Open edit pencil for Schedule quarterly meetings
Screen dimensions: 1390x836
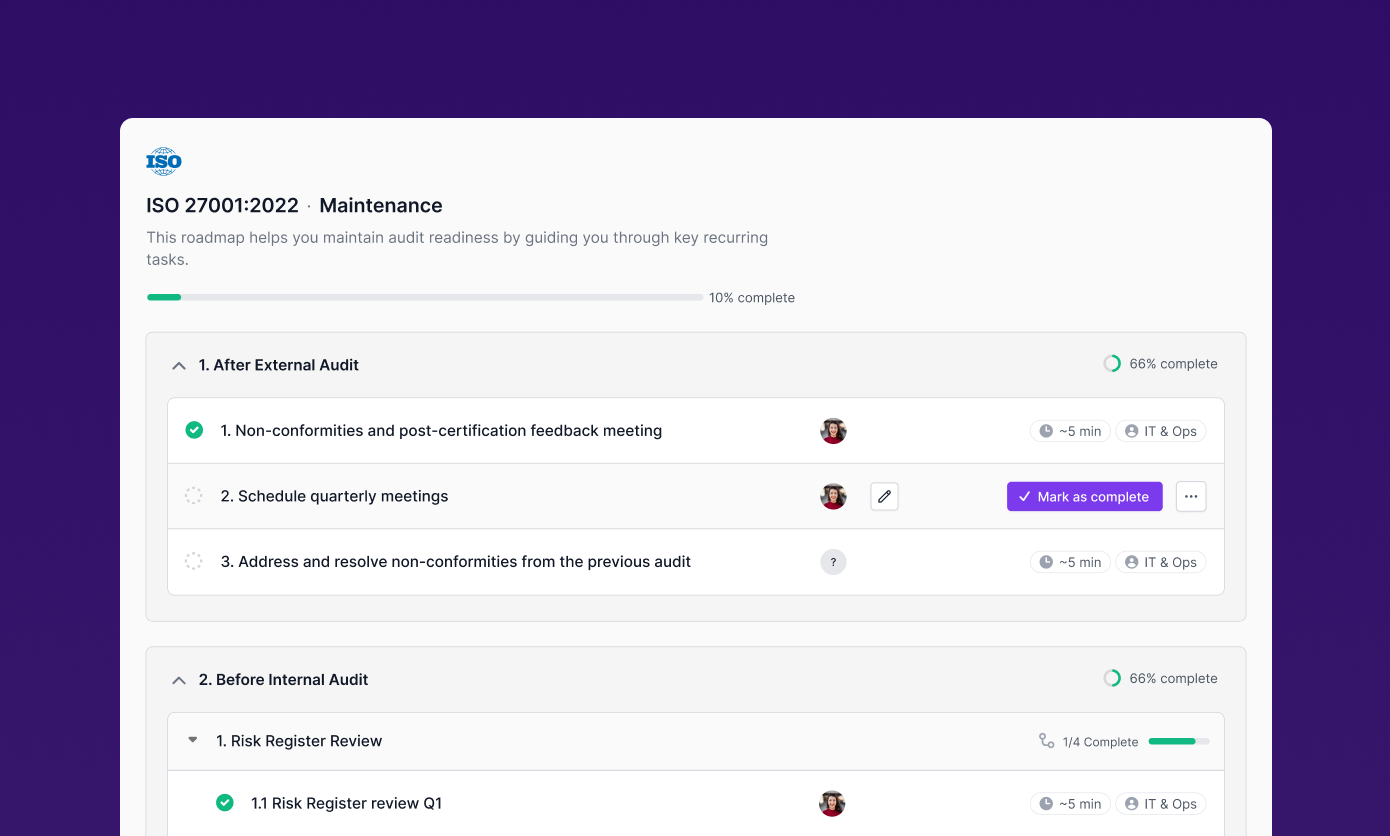point(884,496)
